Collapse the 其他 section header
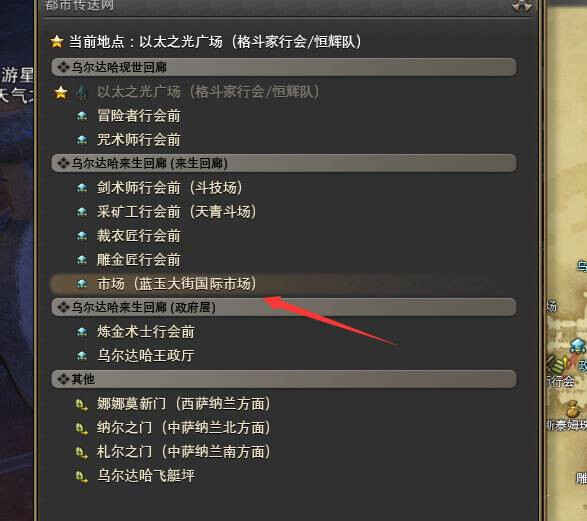Screen dimensions: 587x521 (284, 379)
